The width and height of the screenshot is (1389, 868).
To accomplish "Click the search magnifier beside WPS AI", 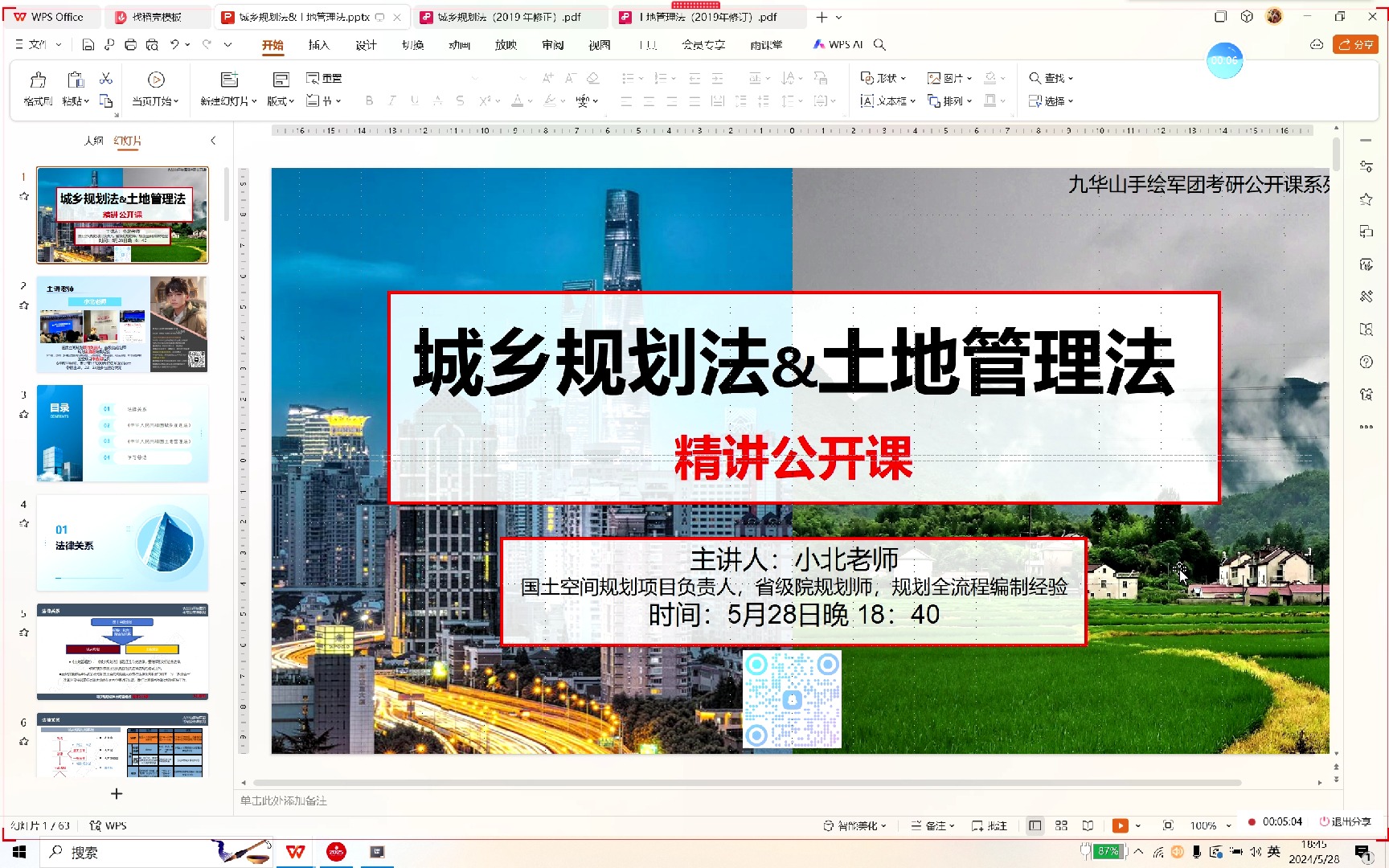I will 879,44.
